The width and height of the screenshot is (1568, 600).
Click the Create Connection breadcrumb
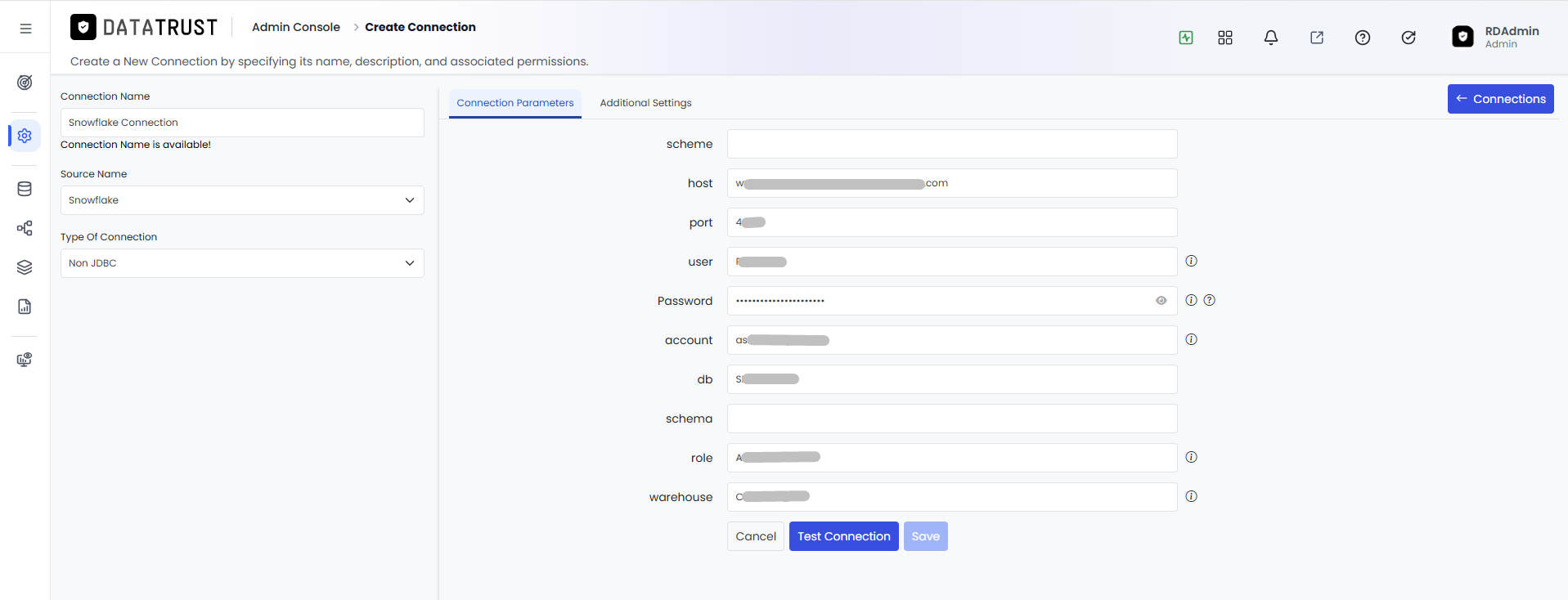pyautogui.click(x=420, y=27)
